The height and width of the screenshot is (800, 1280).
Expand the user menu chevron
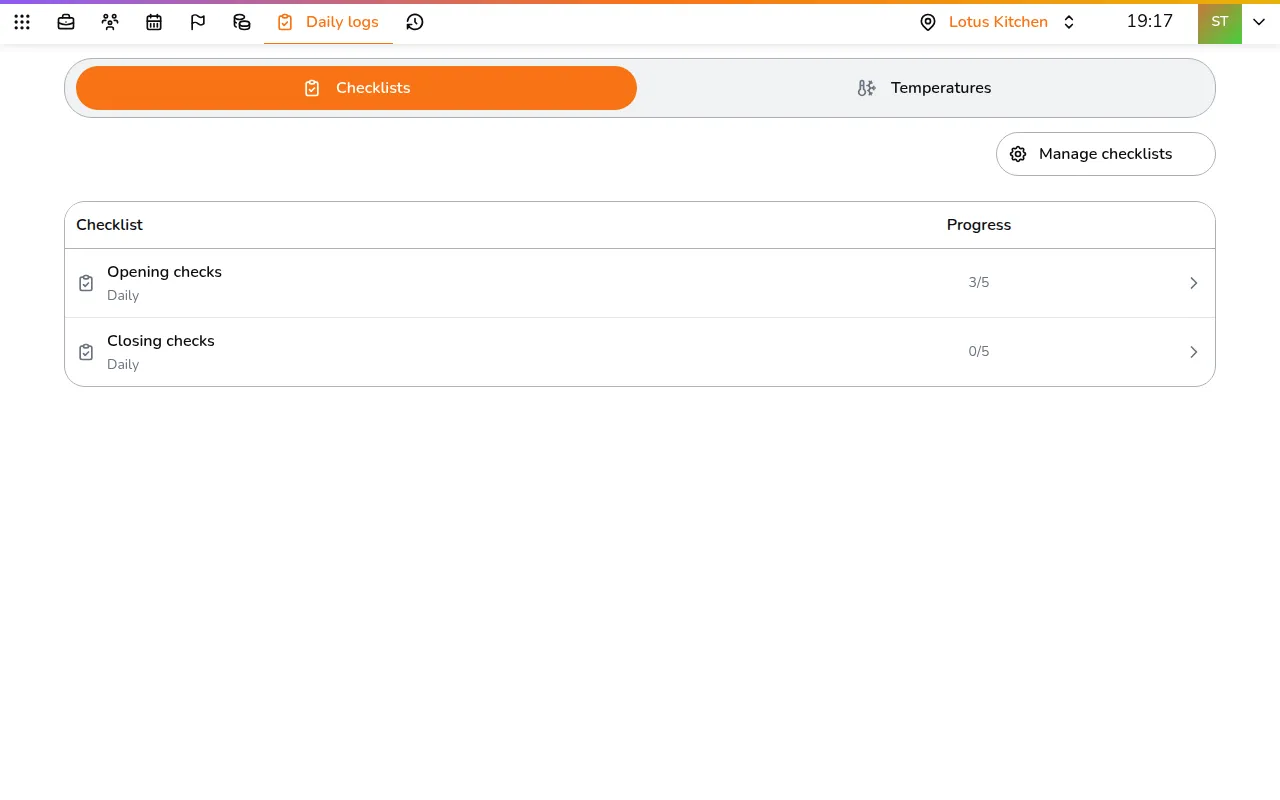(1259, 22)
